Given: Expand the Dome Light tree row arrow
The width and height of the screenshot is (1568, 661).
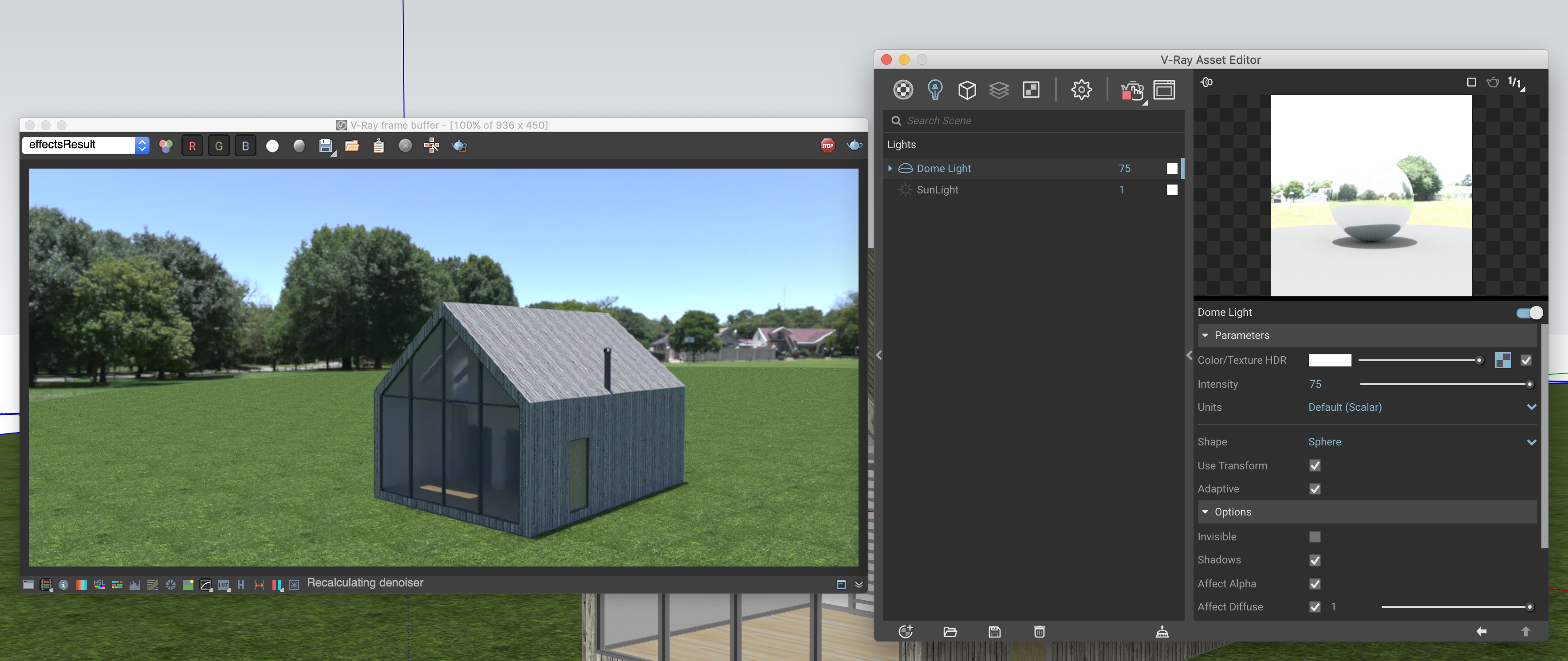Looking at the screenshot, I should click(890, 169).
